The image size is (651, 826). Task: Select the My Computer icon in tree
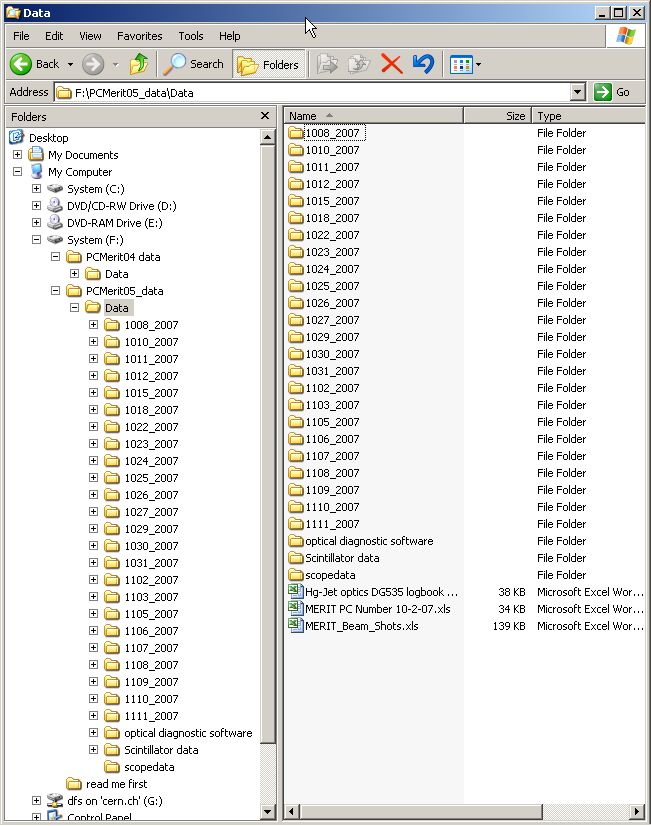(x=36, y=171)
